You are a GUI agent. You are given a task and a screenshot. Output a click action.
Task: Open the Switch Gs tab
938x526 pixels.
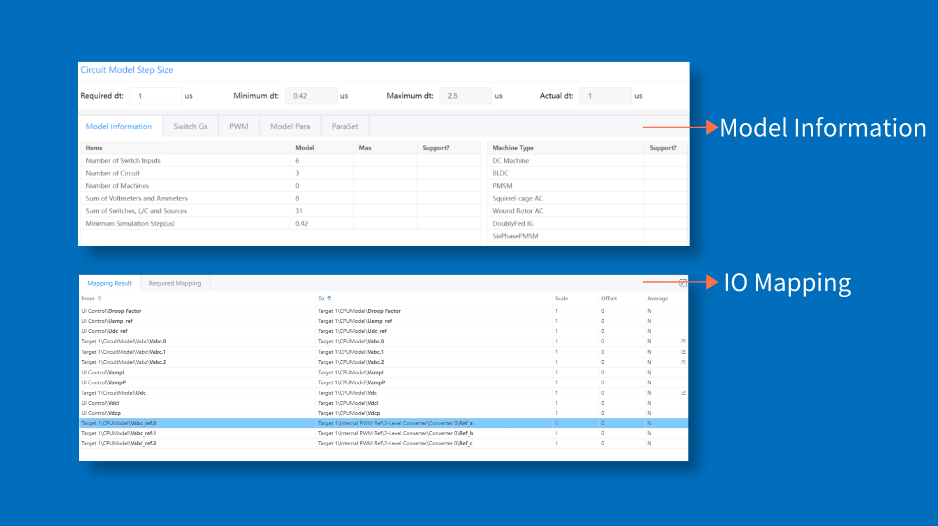pos(190,126)
